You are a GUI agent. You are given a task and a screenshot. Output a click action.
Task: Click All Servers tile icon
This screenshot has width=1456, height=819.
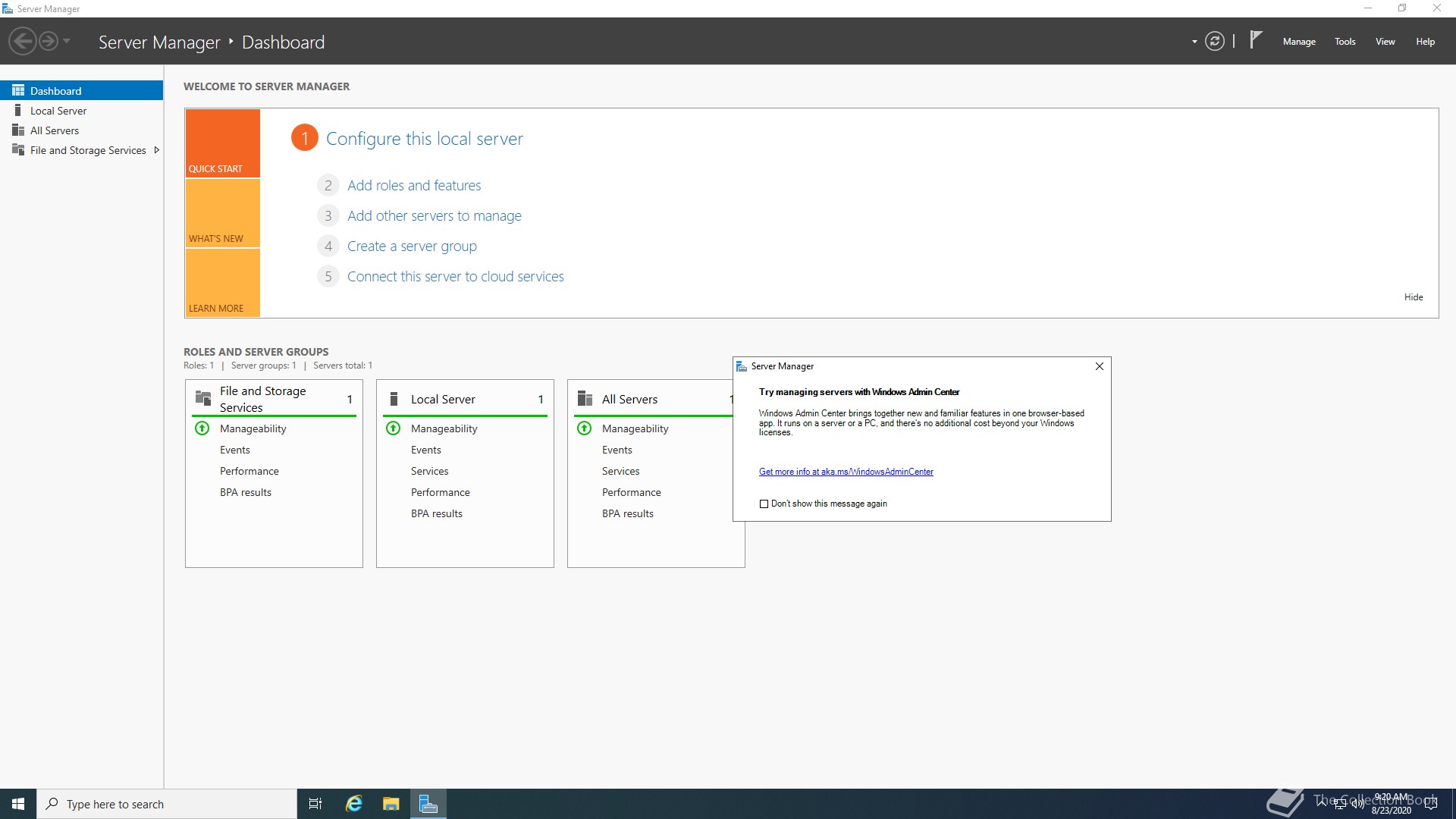click(x=585, y=398)
